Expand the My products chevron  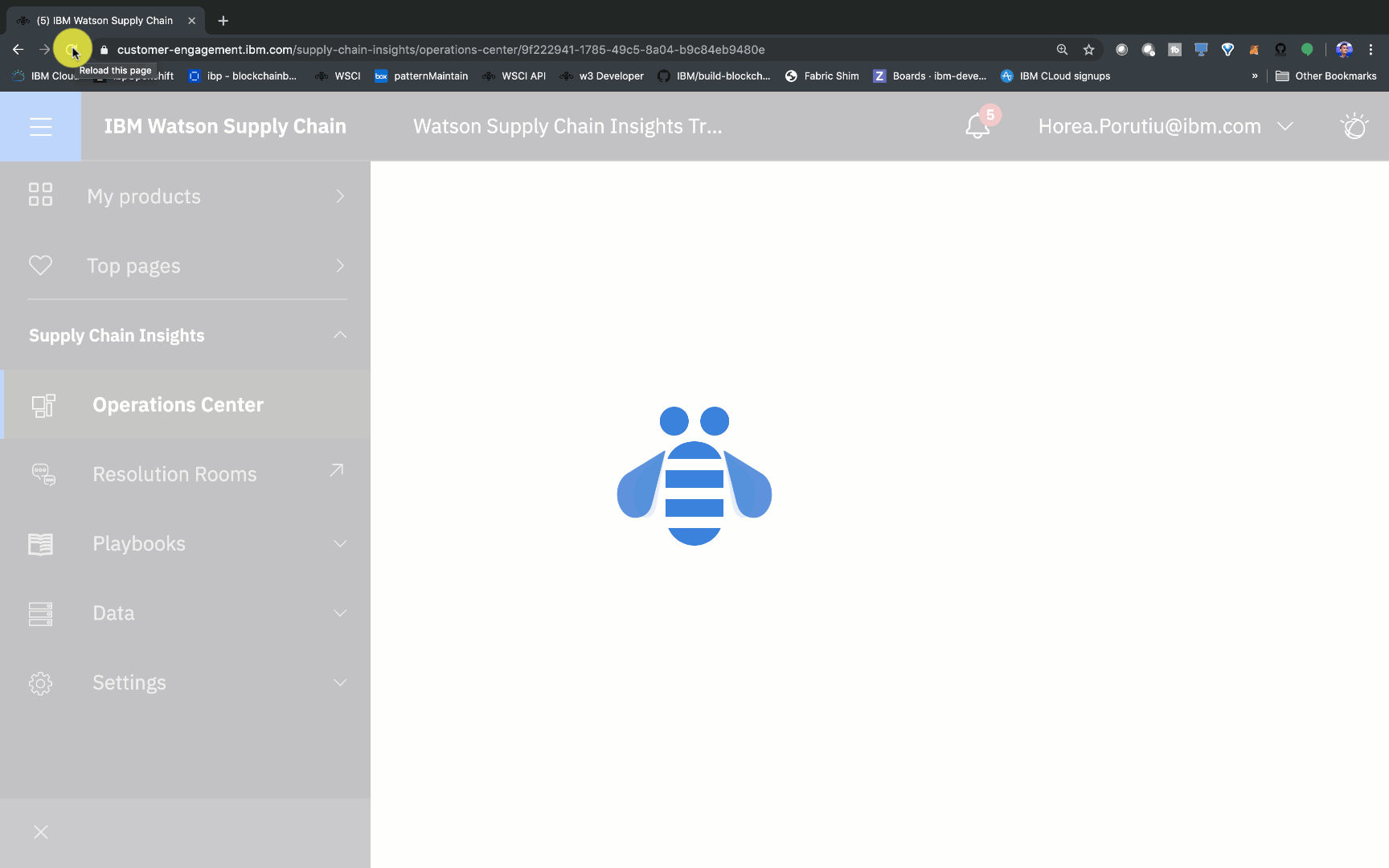[x=340, y=196]
